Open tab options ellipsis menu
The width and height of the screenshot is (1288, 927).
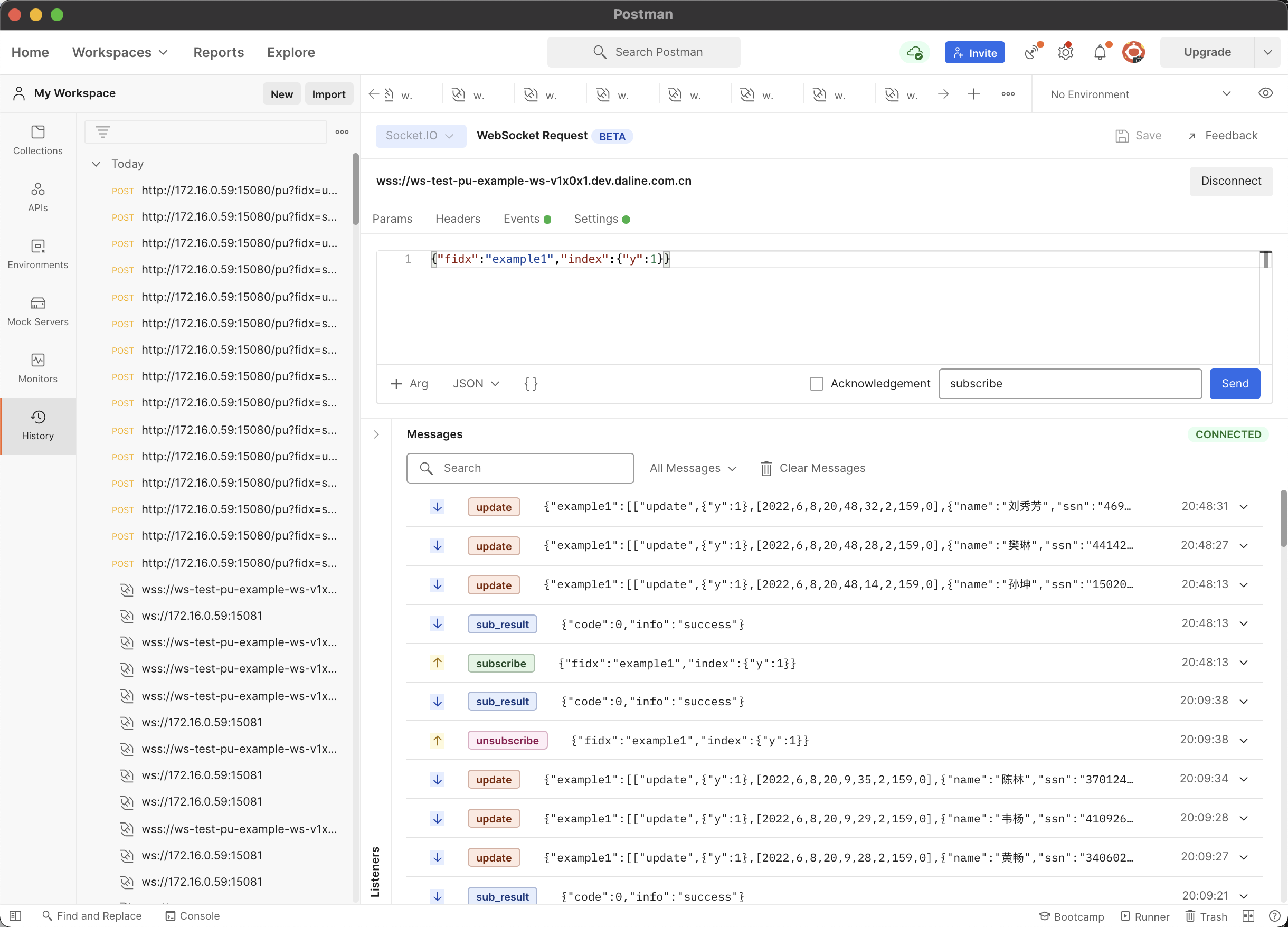coord(1008,94)
